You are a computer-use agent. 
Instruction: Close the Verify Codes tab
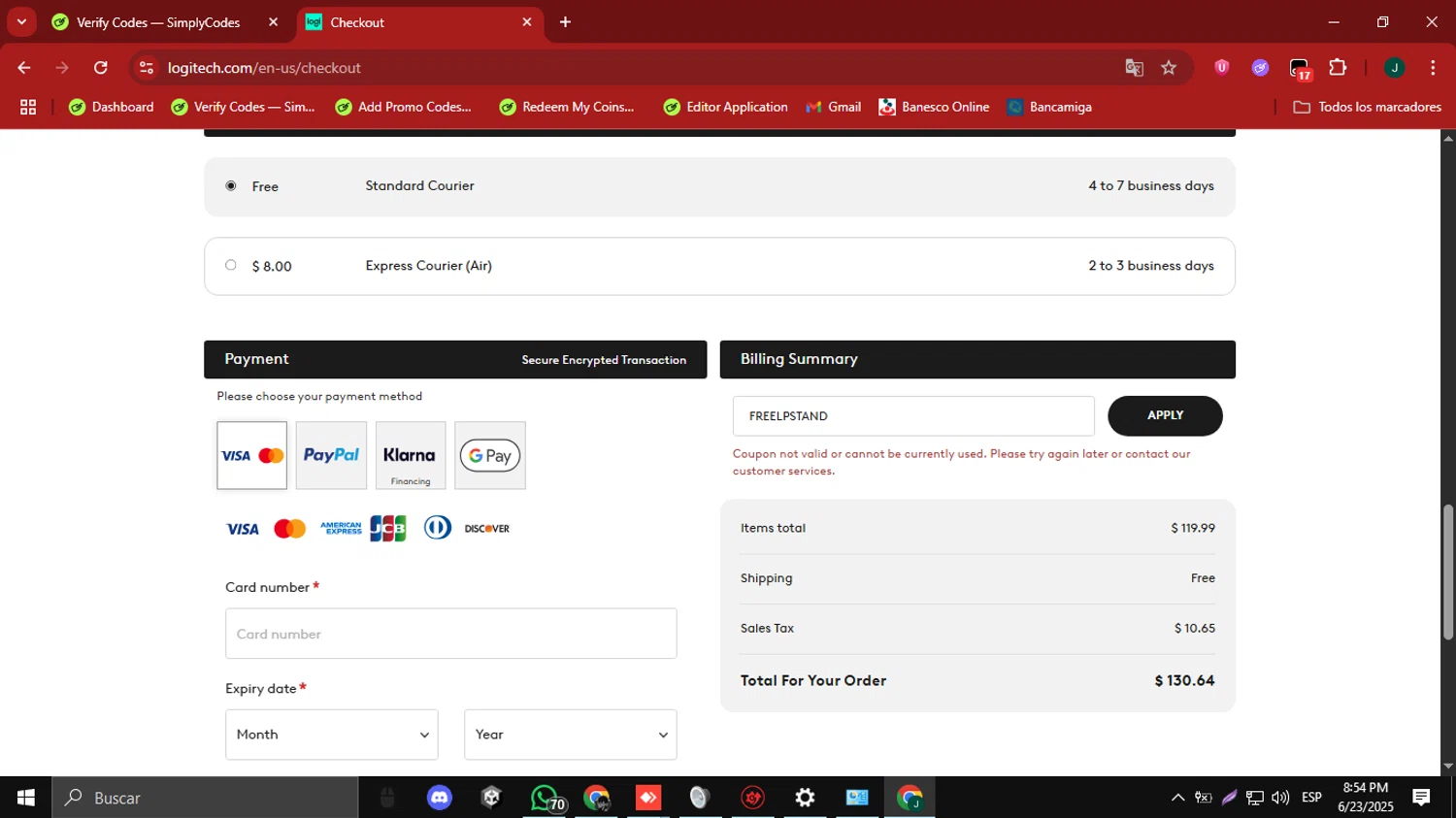coord(274,21)
